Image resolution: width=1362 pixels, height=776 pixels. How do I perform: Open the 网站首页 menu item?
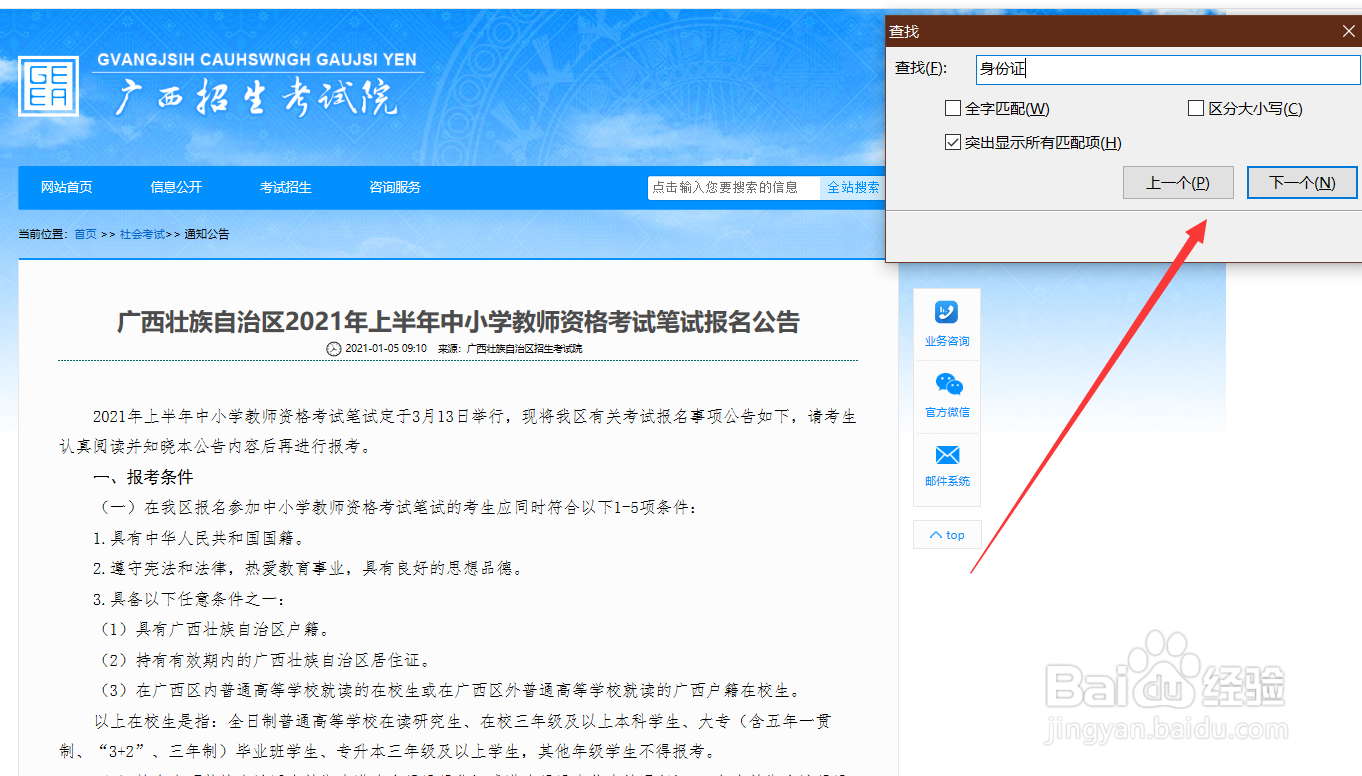(x=67, y=187)
